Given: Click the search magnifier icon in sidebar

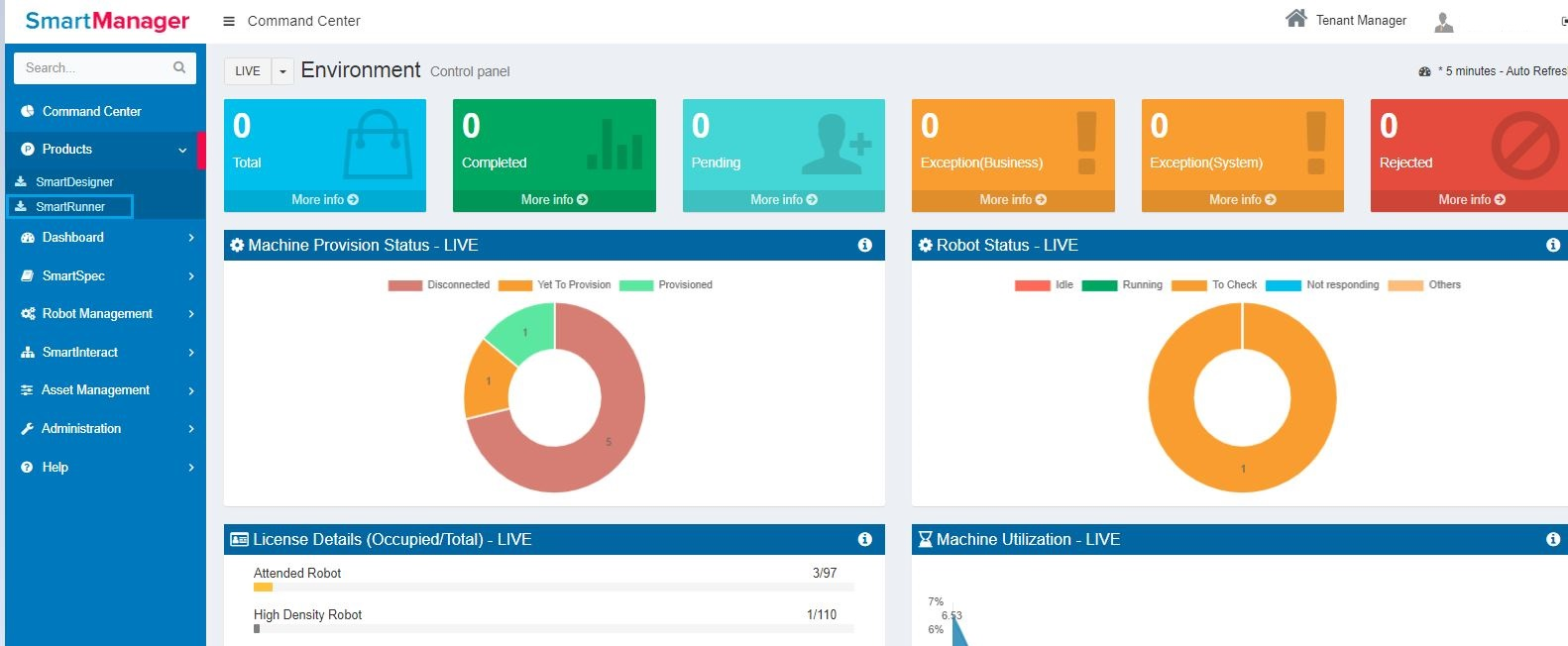Looking at the screenshot, I should pyautogui.click(x=179, y=67).
